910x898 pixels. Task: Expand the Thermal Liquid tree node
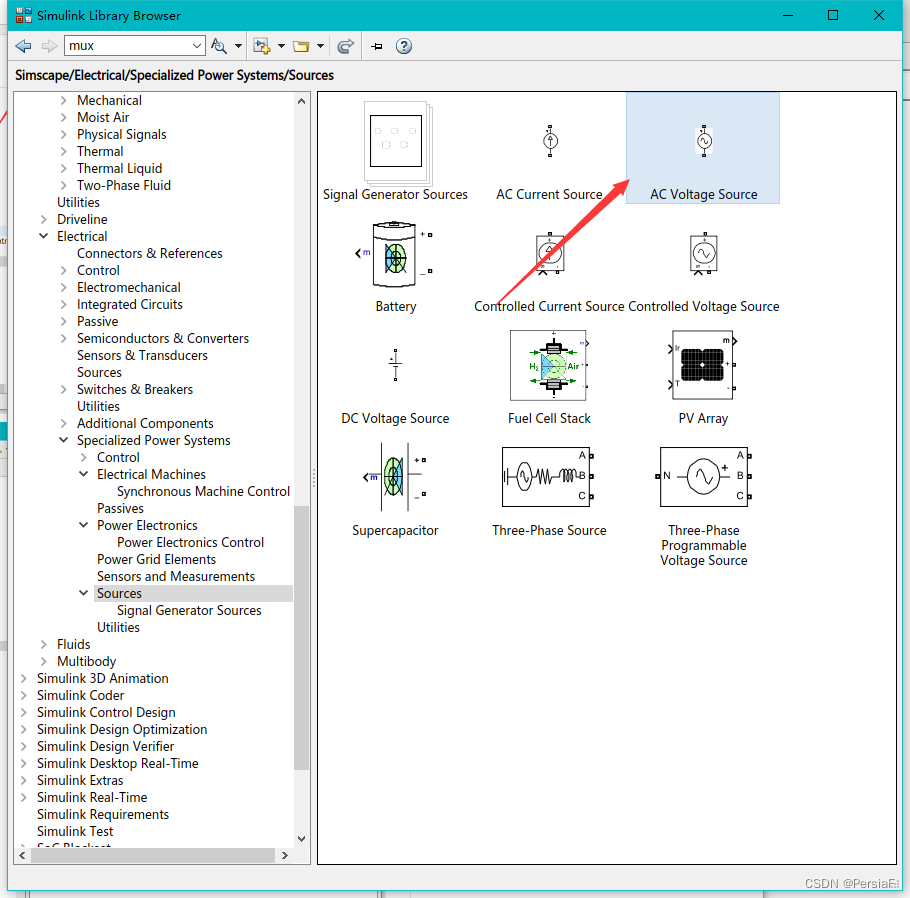coord(63,168)
